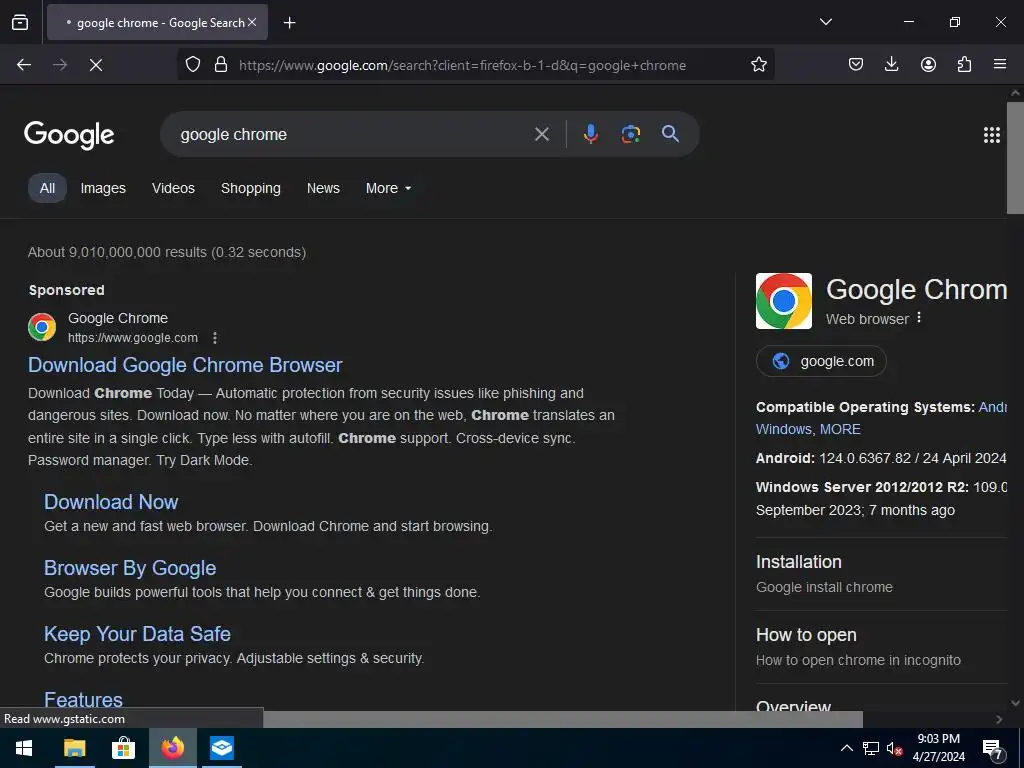Start voice search with microphone

590,134
